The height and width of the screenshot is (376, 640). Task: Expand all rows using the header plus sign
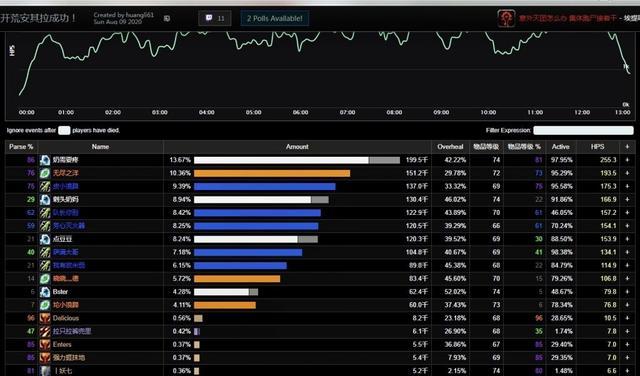627,147
